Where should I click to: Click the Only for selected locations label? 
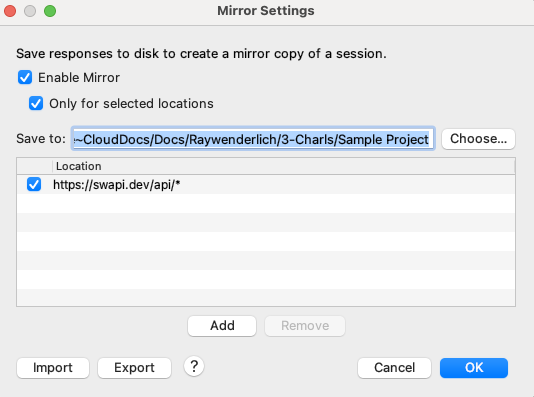(x=131, y=104)
